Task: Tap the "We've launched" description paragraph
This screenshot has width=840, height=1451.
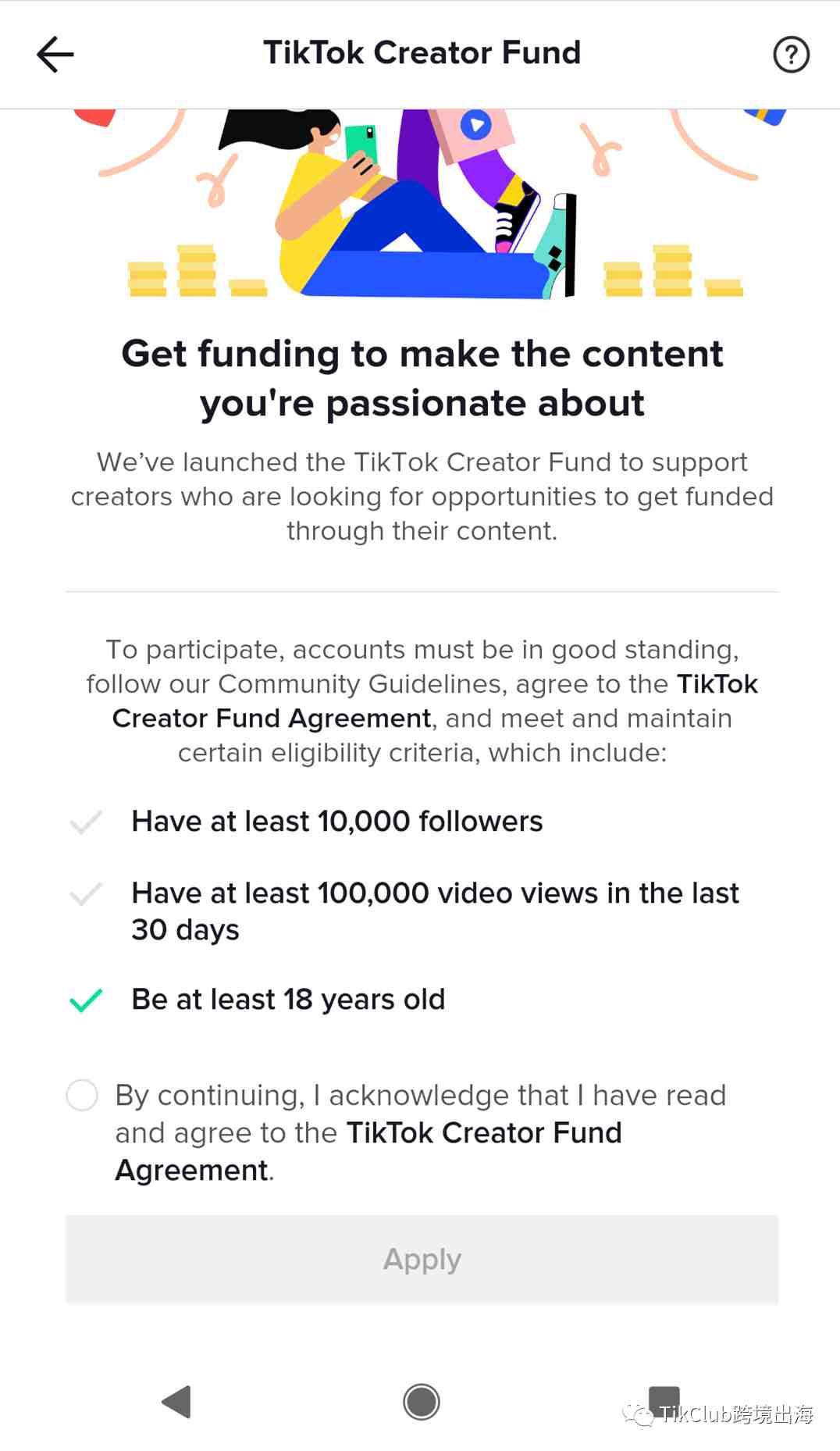Action: pos(422,496)
